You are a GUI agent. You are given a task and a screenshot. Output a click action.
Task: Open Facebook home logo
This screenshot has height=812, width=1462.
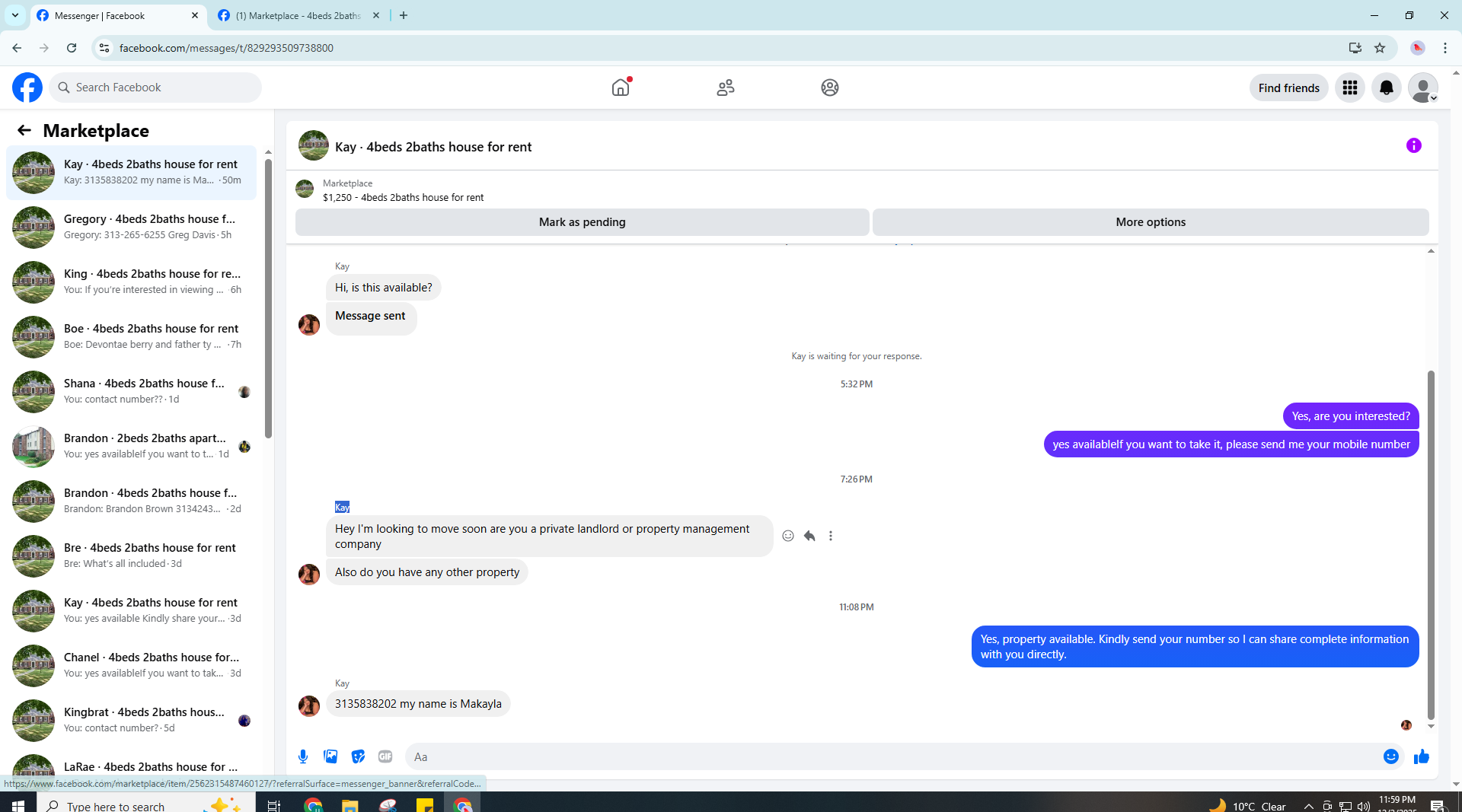pyautogui.click(x=27, y=88)
